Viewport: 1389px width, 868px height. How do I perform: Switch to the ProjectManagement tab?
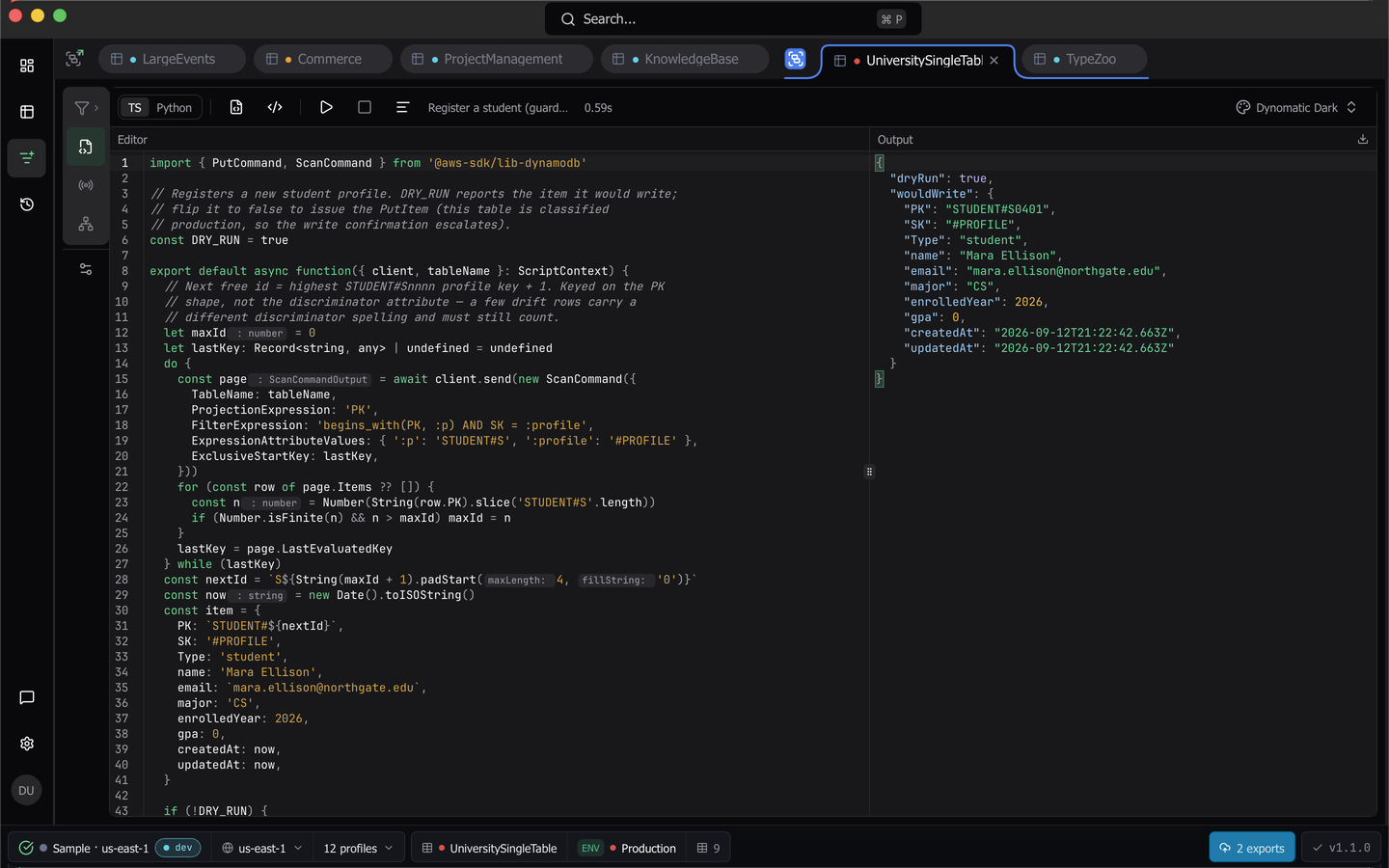tap(496, 59)
